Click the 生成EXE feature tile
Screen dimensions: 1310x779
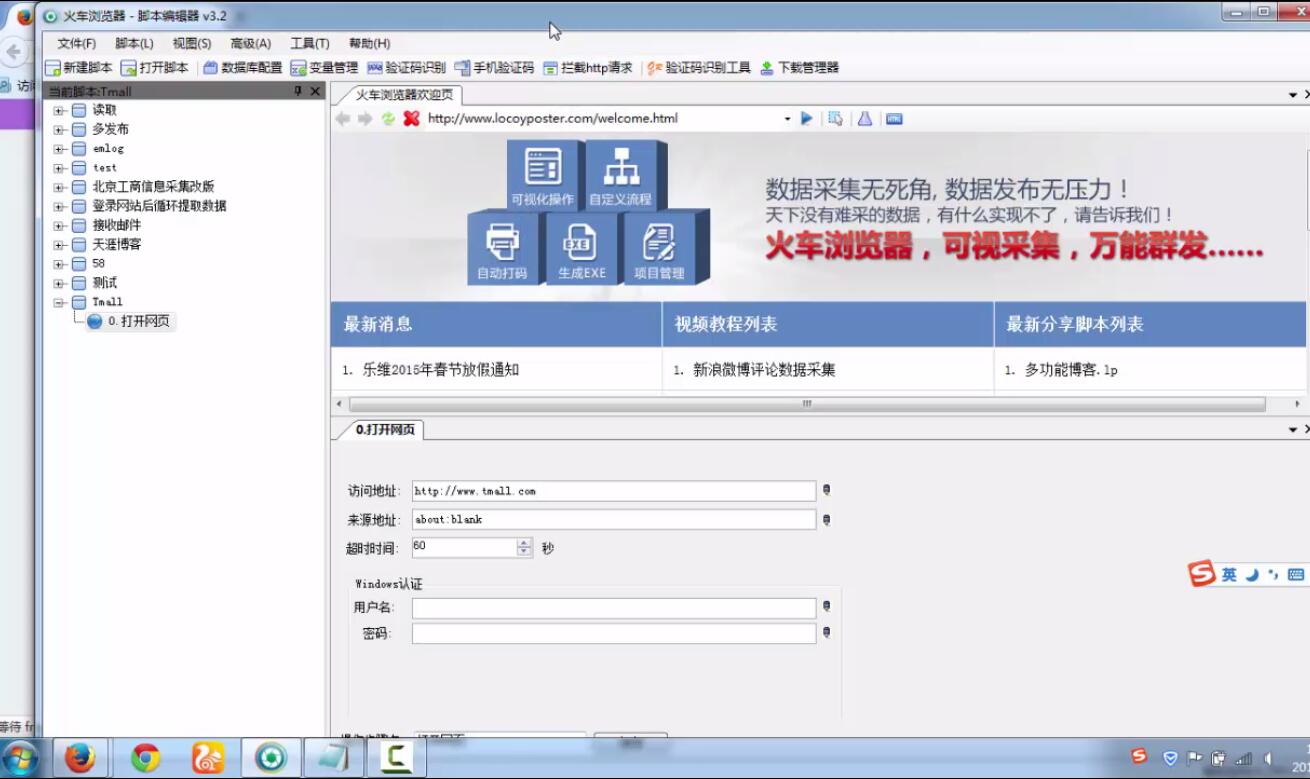click(580, 249)
